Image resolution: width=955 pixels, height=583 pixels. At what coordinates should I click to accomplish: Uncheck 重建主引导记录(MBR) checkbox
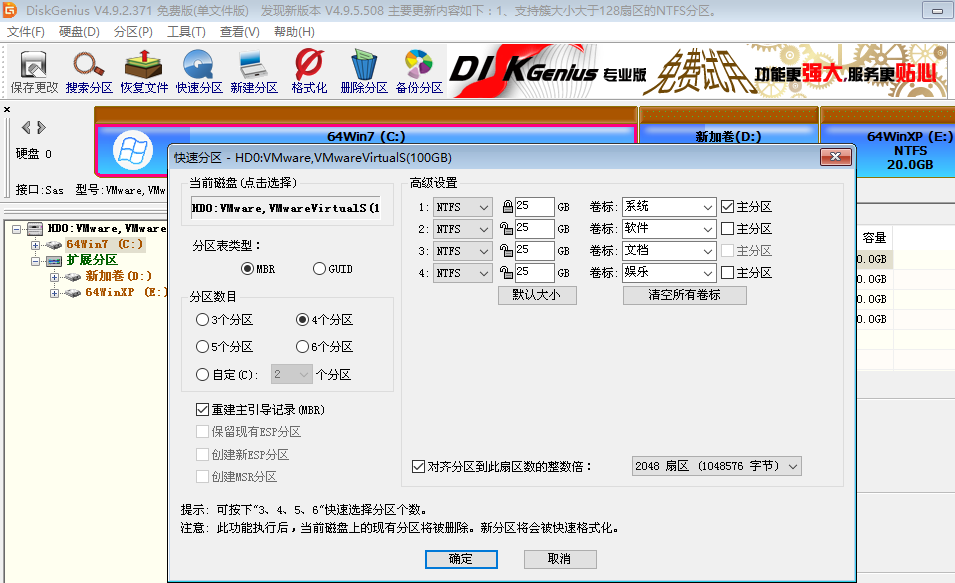coord(203,410)
